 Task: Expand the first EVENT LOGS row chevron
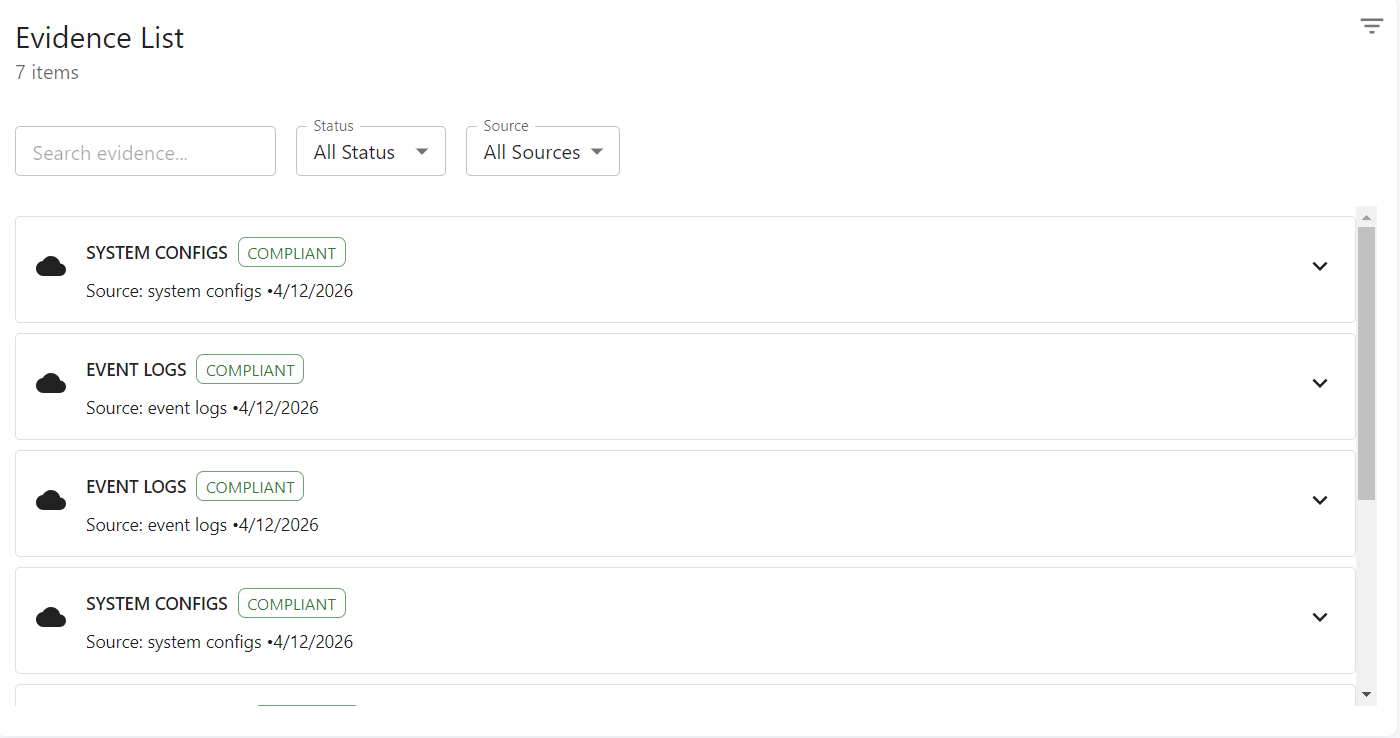[x=1320, y=383]
